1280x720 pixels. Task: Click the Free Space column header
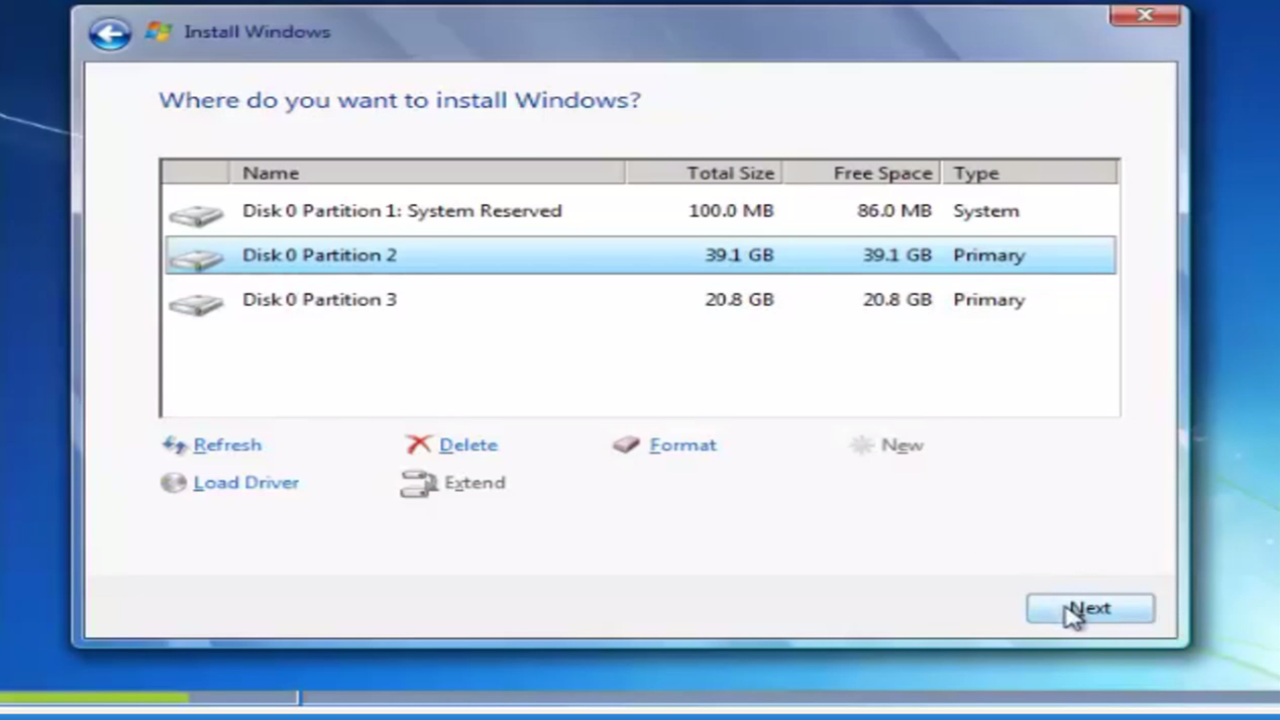click(x=882, y=172)
